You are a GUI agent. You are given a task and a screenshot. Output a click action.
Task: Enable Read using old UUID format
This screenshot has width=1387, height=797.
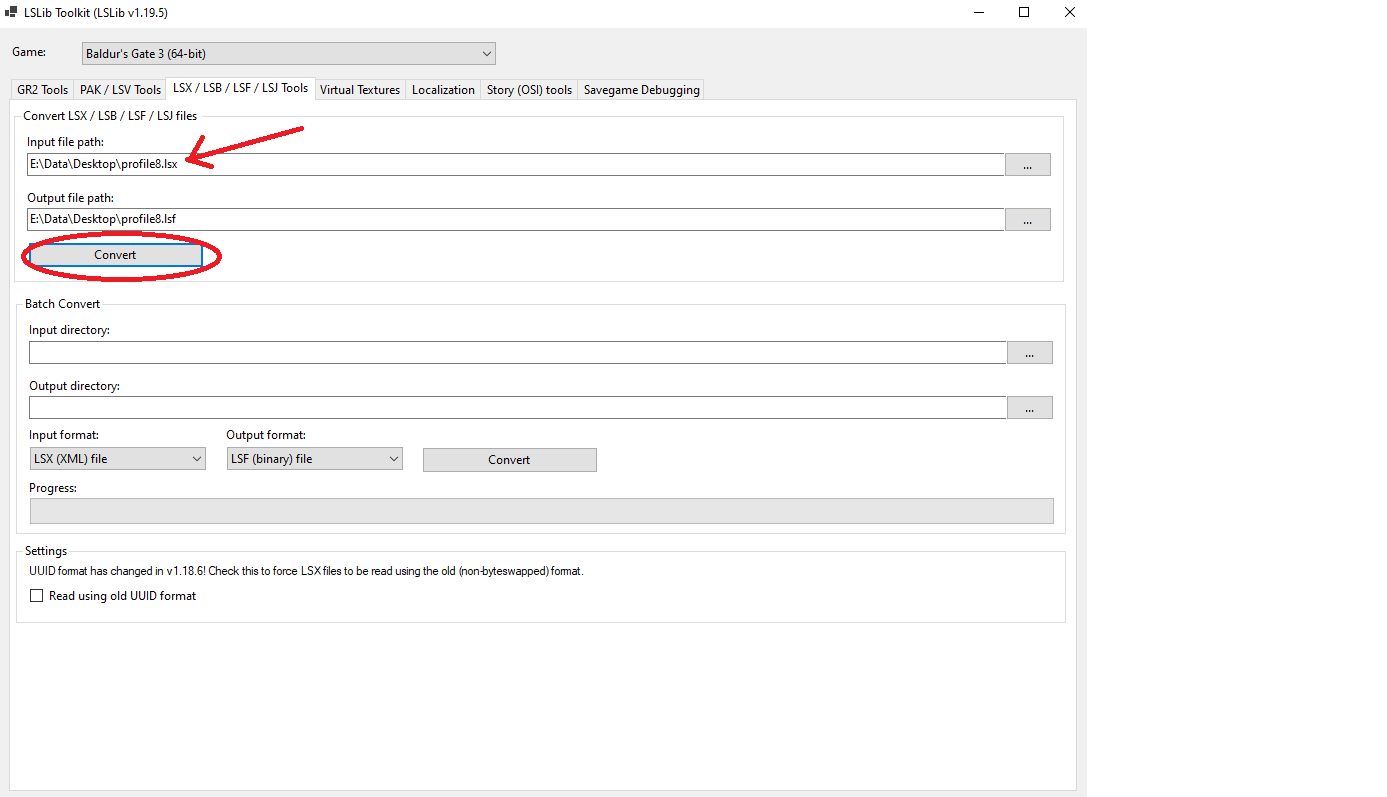tap(37, 596)
